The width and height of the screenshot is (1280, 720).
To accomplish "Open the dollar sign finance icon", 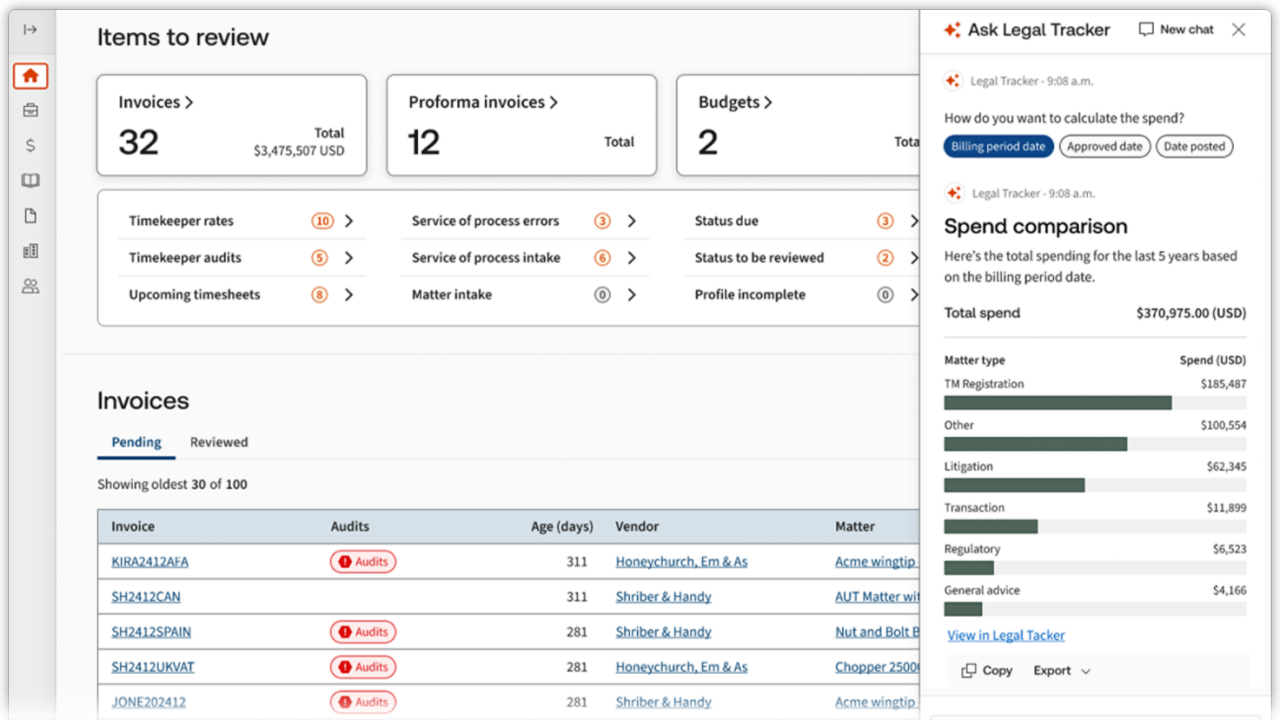I will (x=30, y=145).
